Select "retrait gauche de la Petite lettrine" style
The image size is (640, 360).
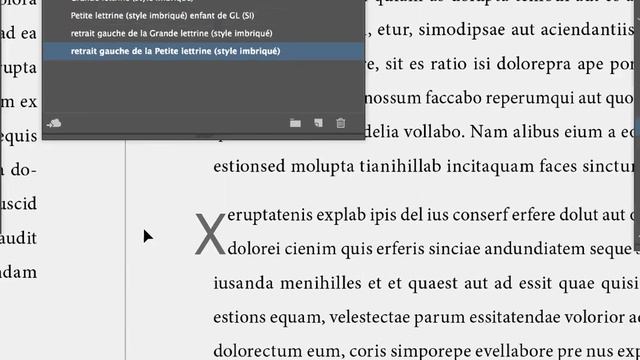click(x=203, y=51)
